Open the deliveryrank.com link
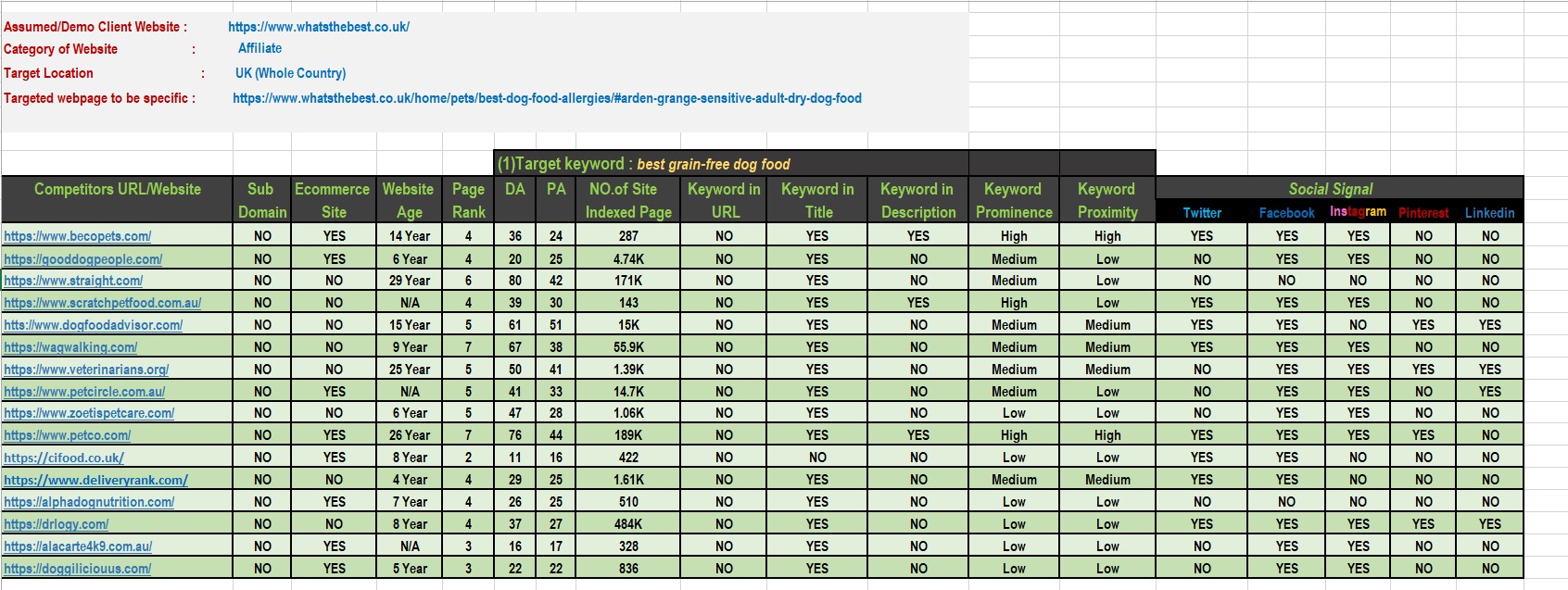This screenshot has width=1568, height=590. [95, 480]
